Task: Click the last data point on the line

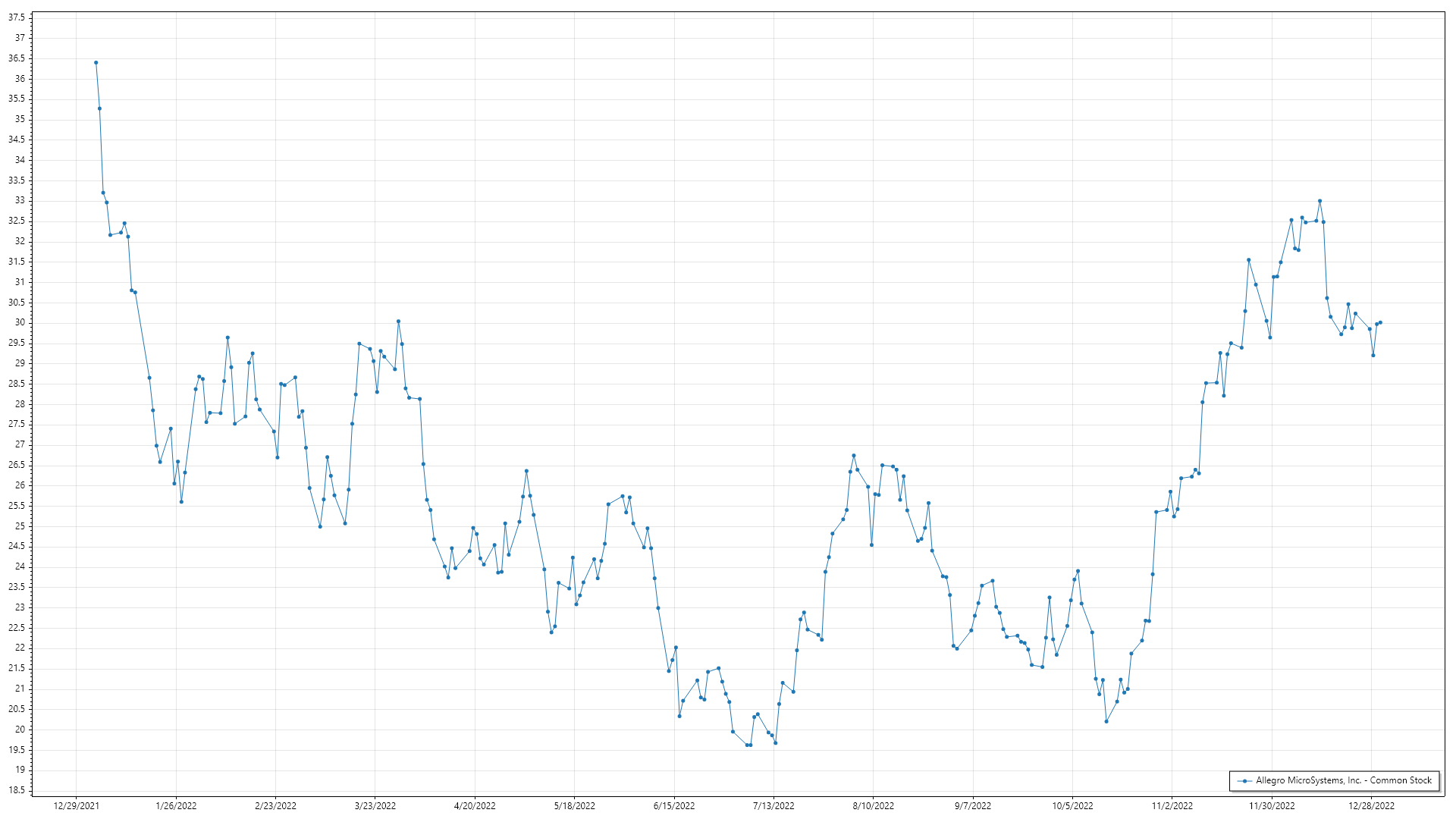Action: [x=1380, y=322]
